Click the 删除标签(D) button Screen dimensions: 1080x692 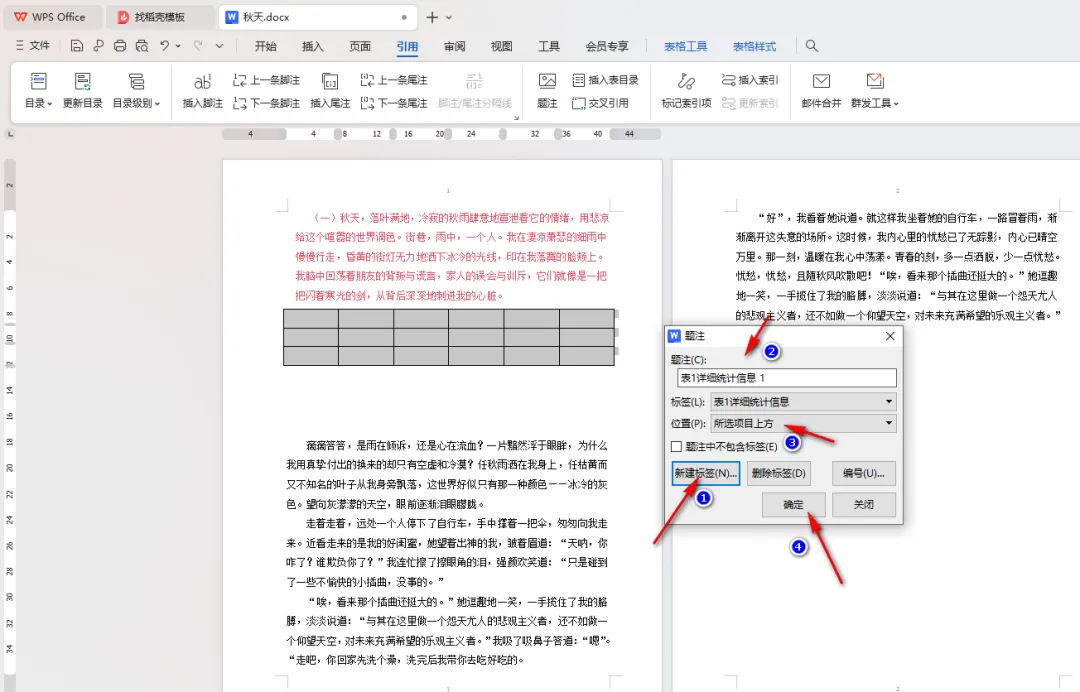coord(778,473)
